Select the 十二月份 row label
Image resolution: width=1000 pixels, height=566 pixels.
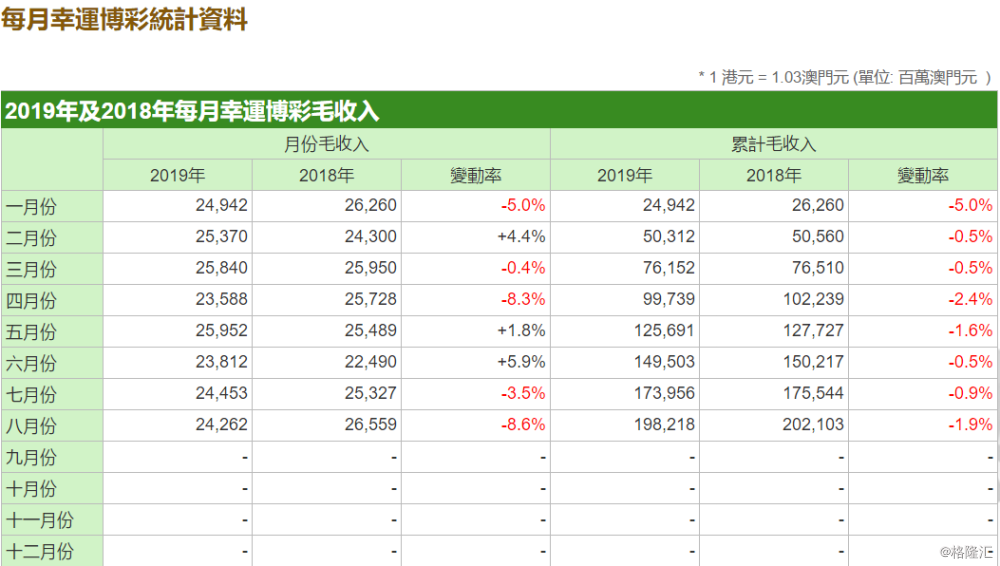[40, 551]
